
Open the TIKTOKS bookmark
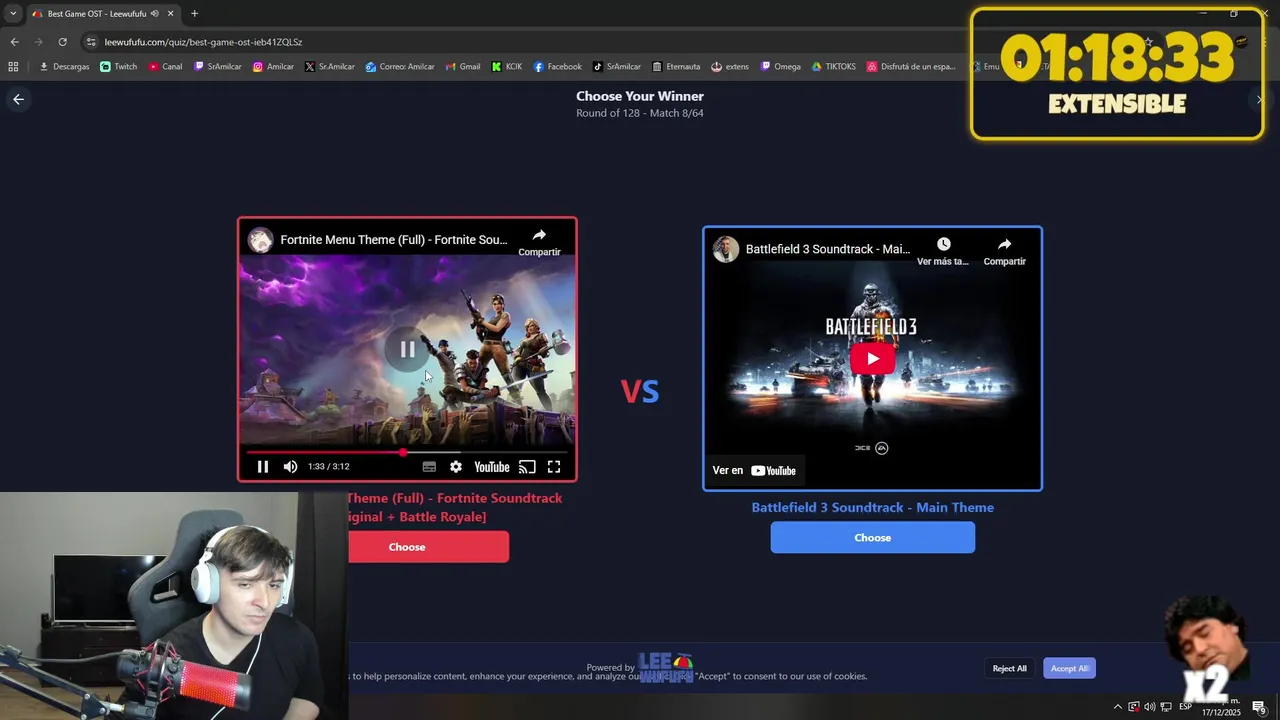pyautogui.click(x=833, y=67)
